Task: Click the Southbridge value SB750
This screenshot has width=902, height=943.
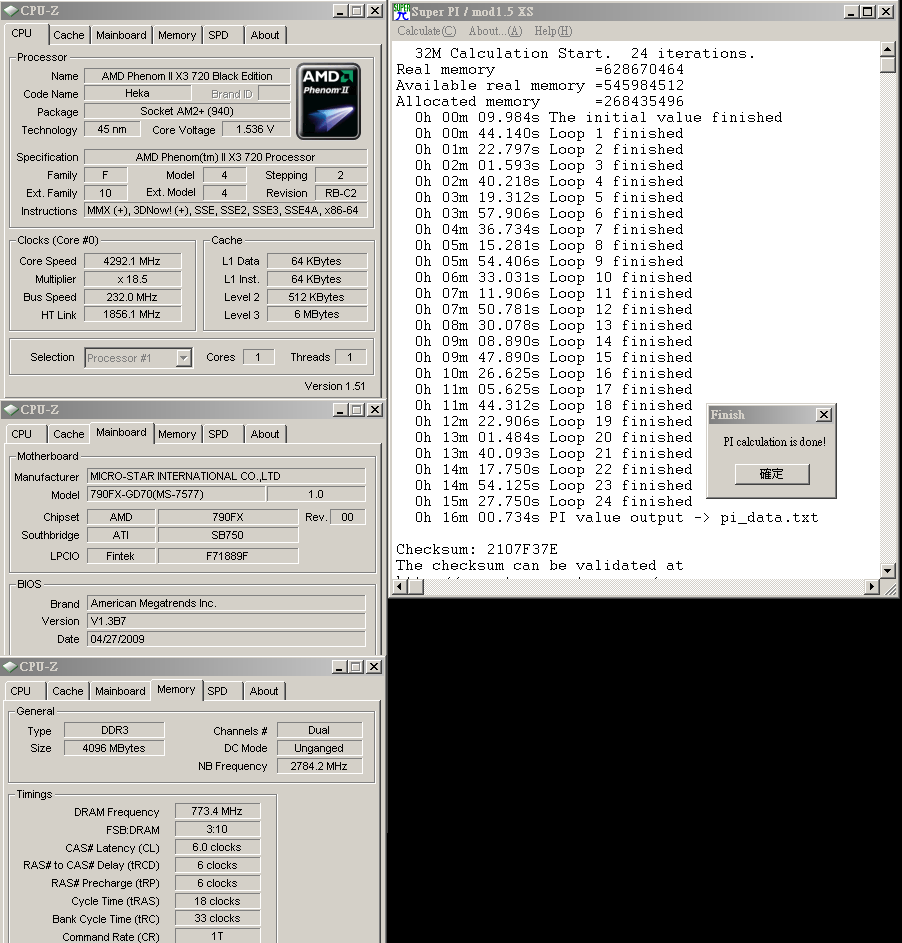Action: (228, 535)
